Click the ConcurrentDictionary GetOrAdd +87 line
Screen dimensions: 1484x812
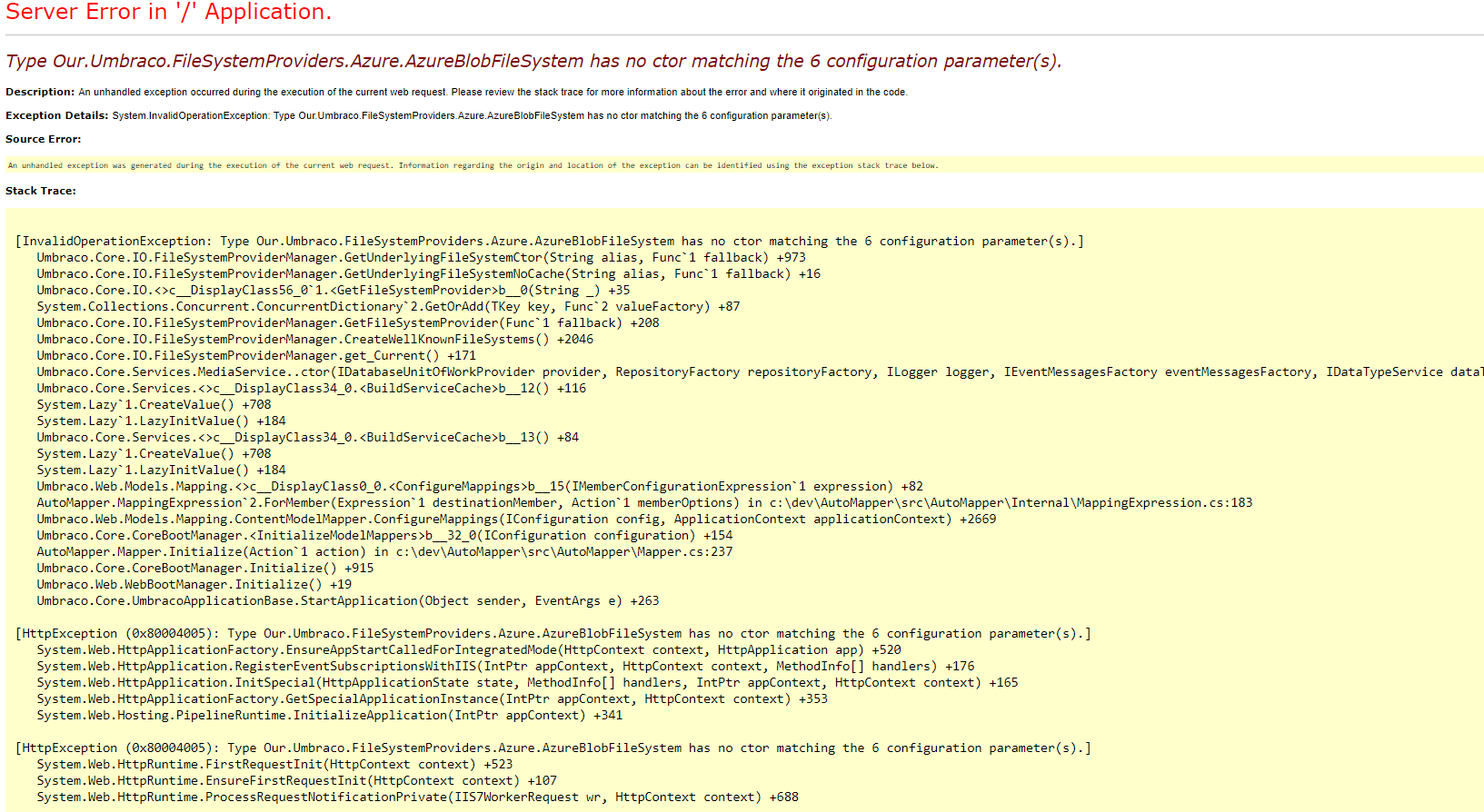pyautogui.click(x=388, y=306)
